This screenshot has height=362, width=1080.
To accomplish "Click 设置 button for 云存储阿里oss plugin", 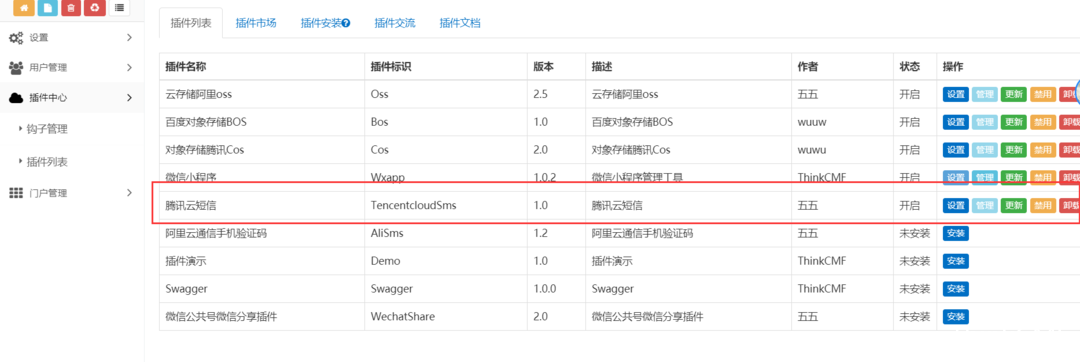I will pos(956,94).
